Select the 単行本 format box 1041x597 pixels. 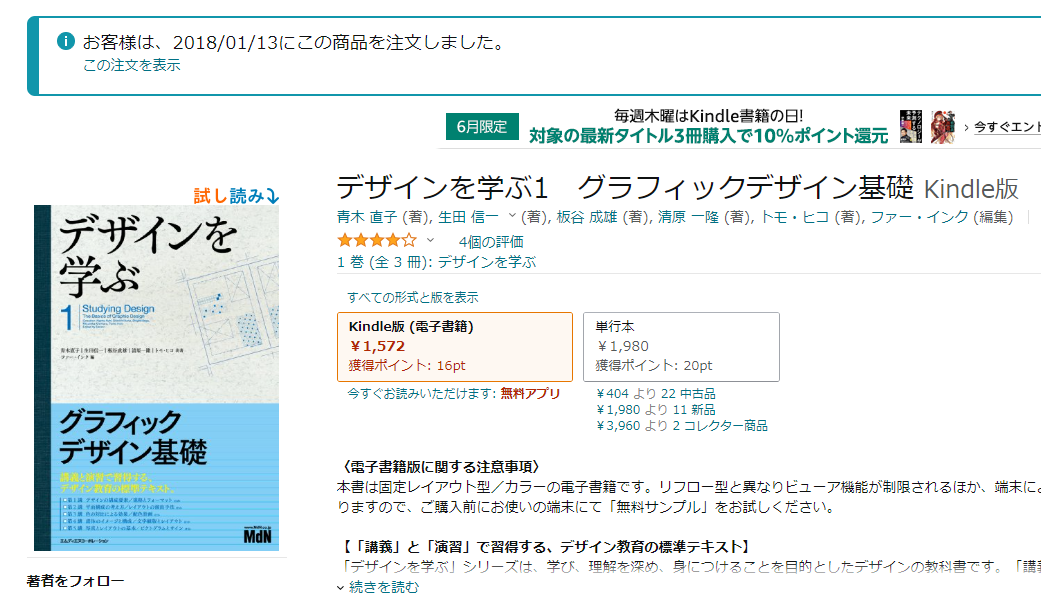pyautogui.click(x=681, y=347)
